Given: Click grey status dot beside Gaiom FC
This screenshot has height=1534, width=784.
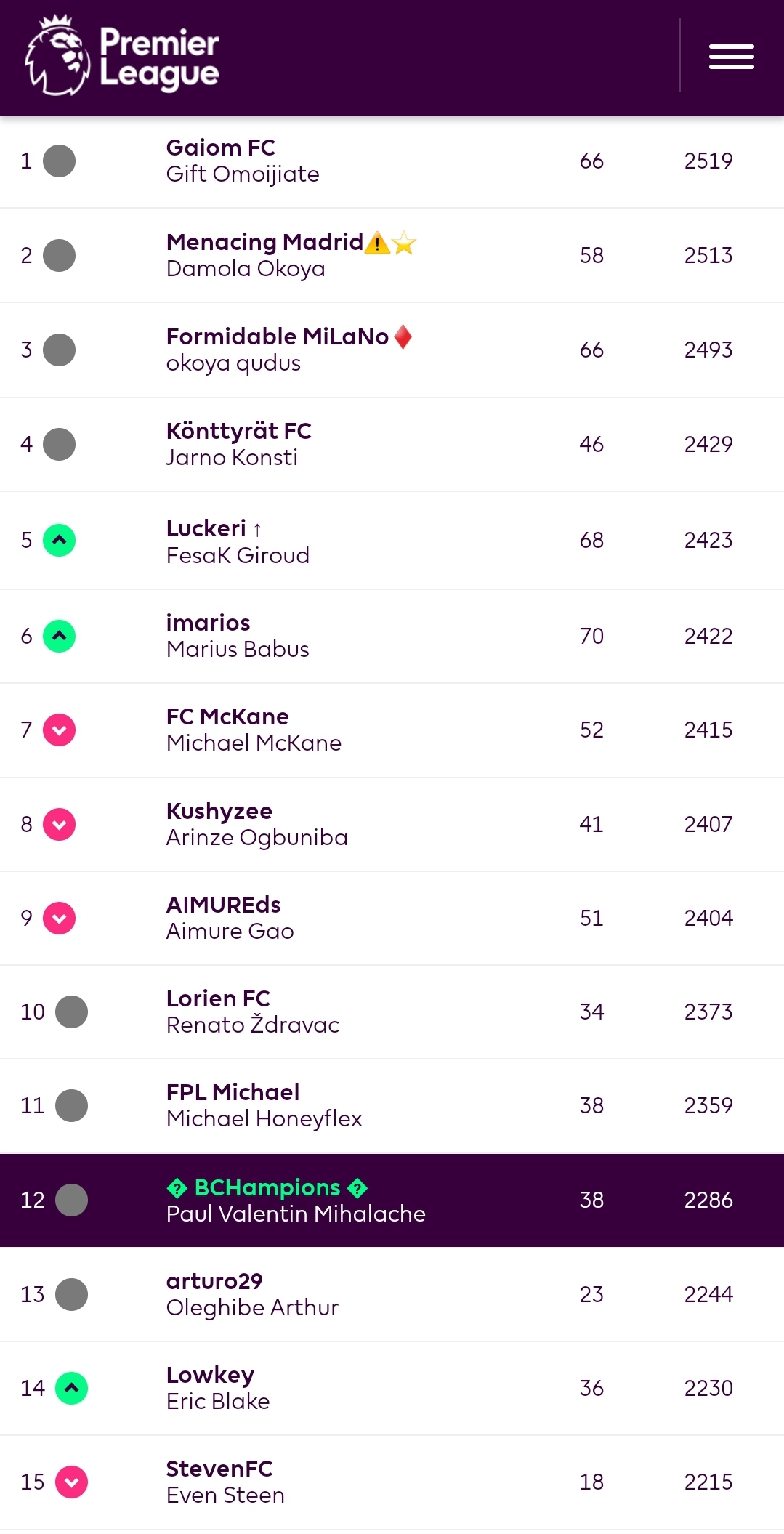Looking at the screenshot, I should point(60,161).
